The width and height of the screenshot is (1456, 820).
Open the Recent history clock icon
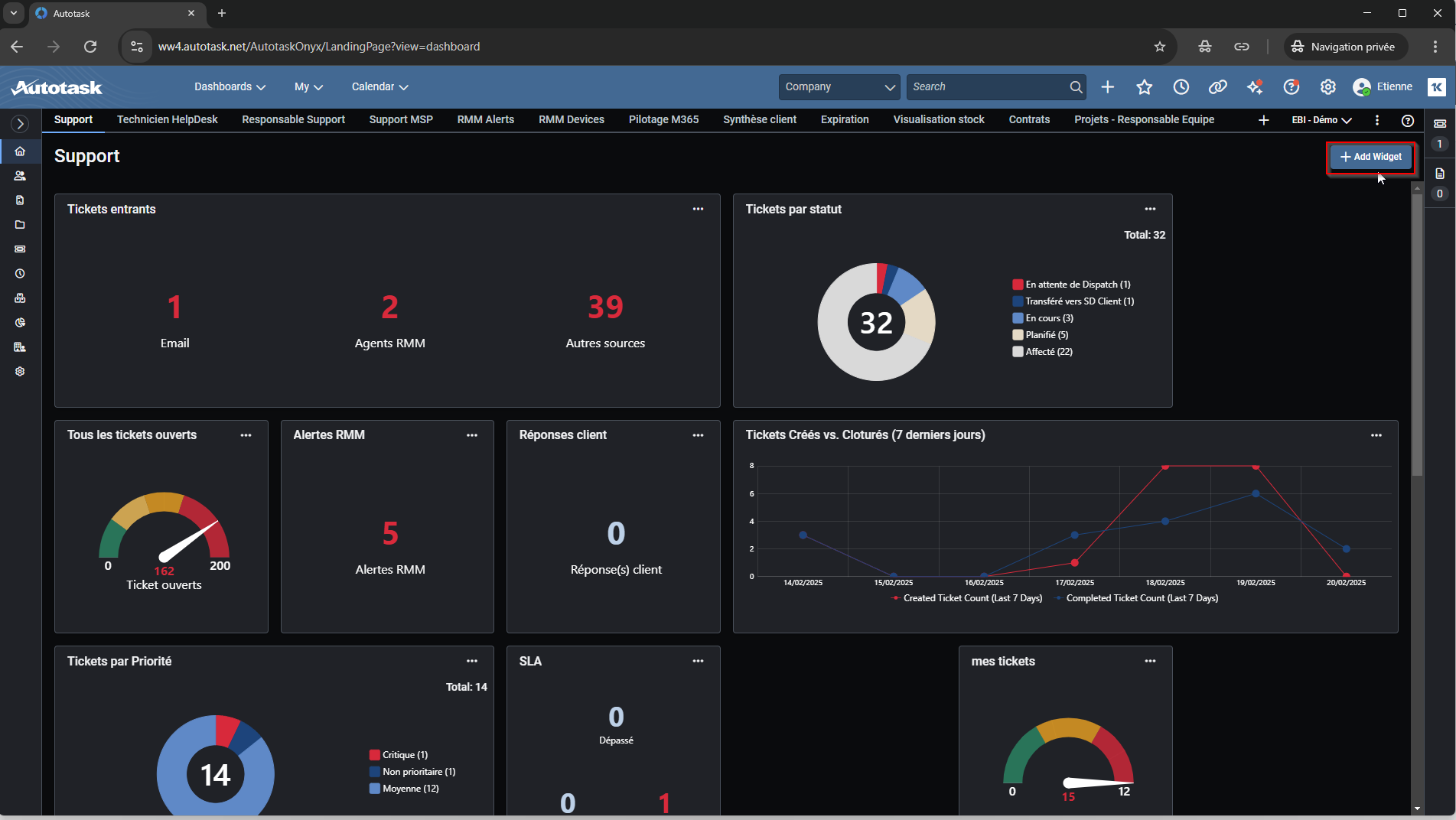point(1181,87)
